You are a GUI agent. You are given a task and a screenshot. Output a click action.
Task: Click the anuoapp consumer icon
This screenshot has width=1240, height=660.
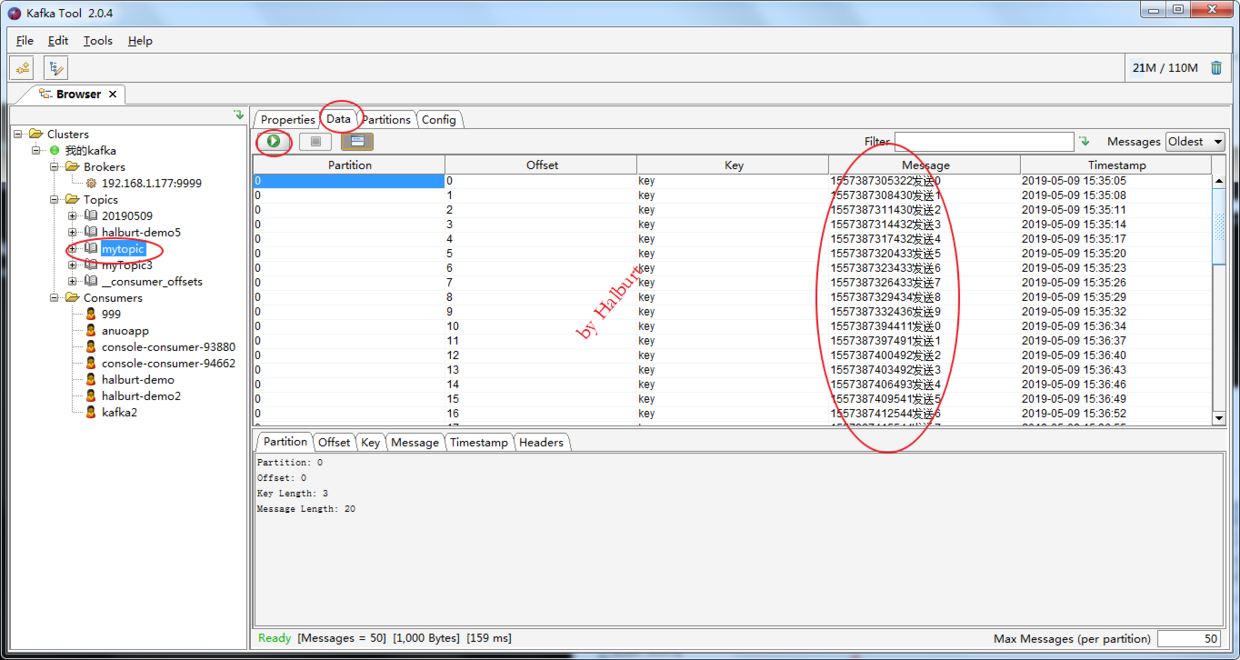(x=90, y=330)
